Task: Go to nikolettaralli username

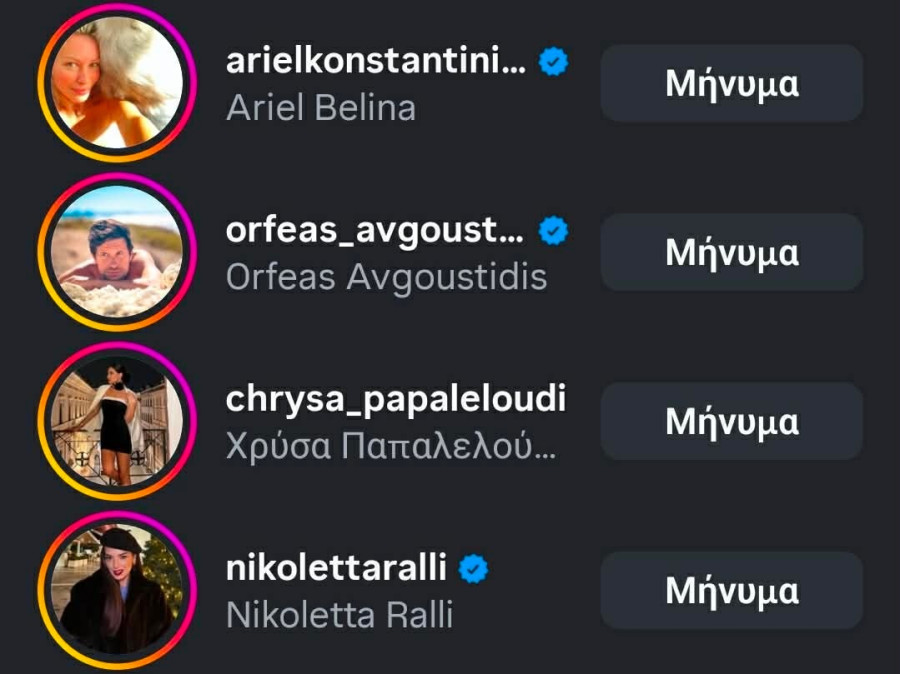Action: pos(336,568)
